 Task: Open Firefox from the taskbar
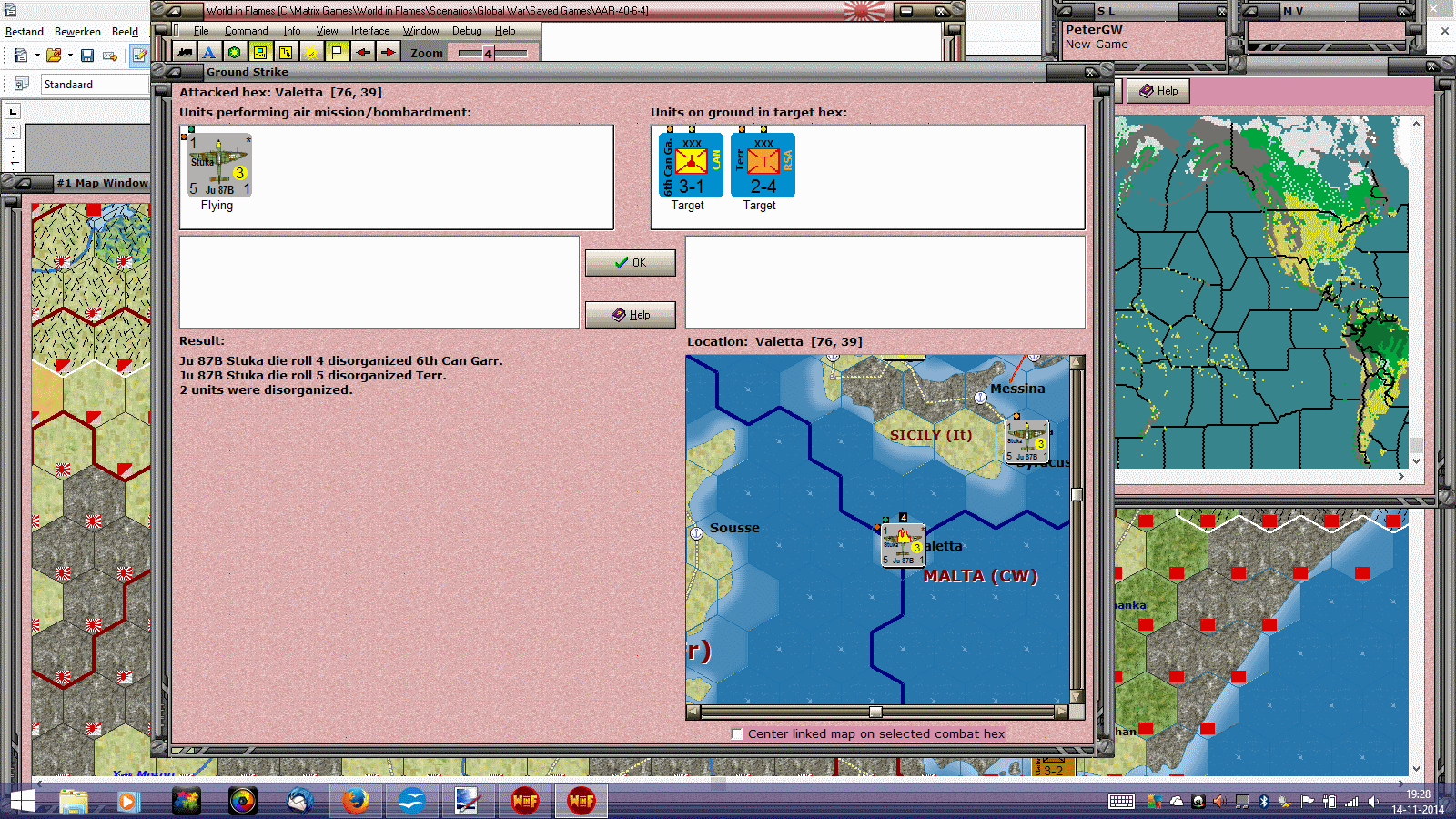[356, 801]
